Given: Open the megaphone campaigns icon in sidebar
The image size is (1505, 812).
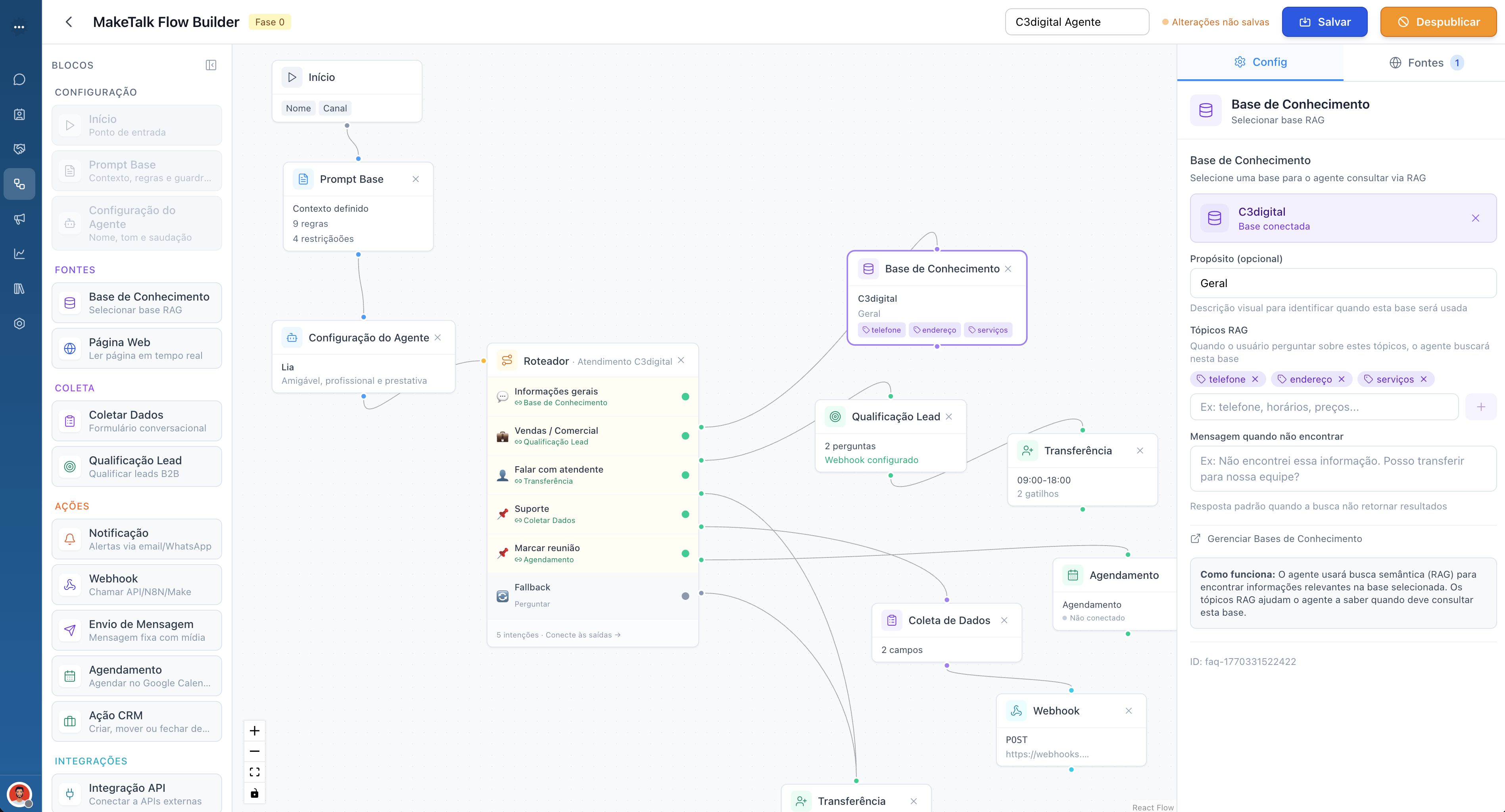Looking at the screenshot, I should (x=20, y=219).
